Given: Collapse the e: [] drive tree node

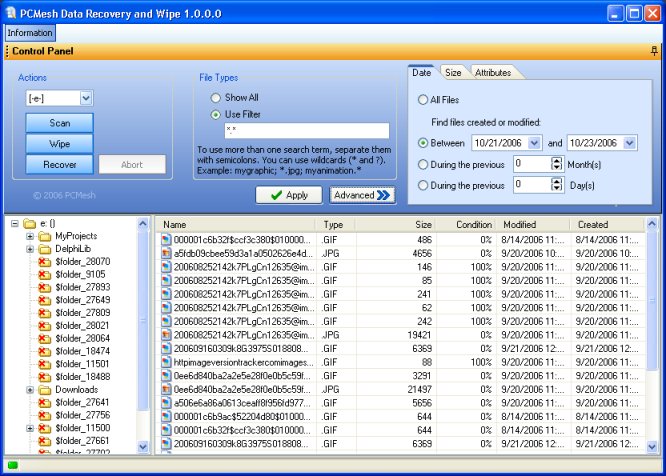Looking at the screenshot, I should pyautogui.click(x=15, y=223).
